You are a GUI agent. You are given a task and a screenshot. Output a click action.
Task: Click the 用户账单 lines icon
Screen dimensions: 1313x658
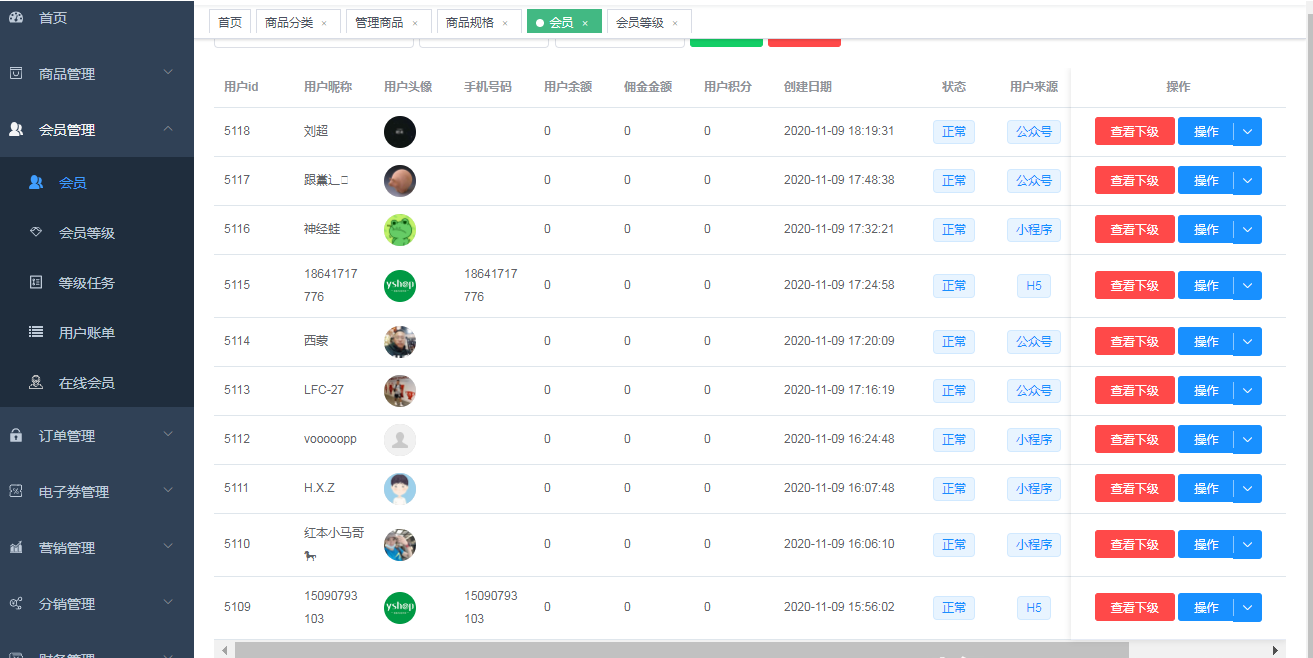[36, 332]
